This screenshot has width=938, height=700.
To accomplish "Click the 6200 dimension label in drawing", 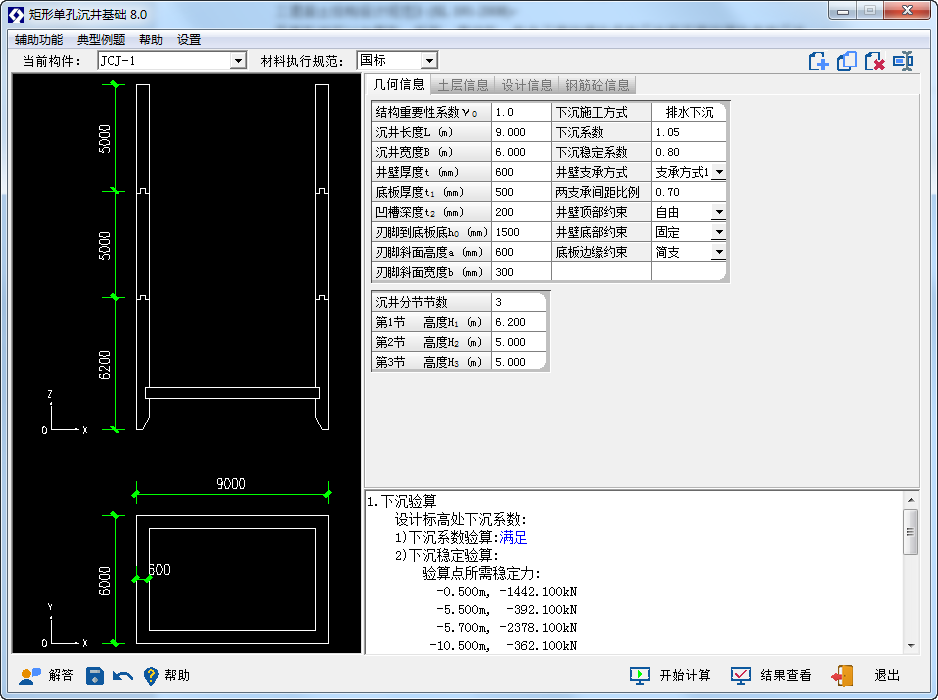I will pyautogui.click(x=105, y=365).
